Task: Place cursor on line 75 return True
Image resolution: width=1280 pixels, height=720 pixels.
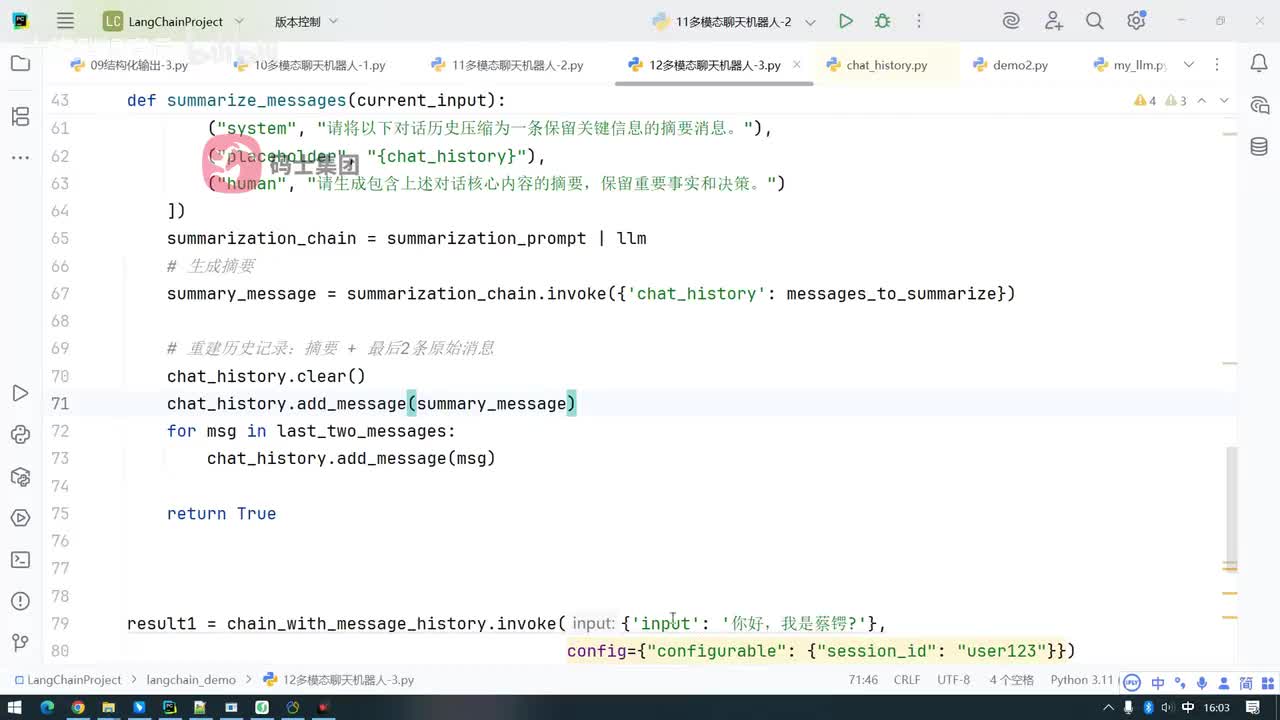Action: 221,514
